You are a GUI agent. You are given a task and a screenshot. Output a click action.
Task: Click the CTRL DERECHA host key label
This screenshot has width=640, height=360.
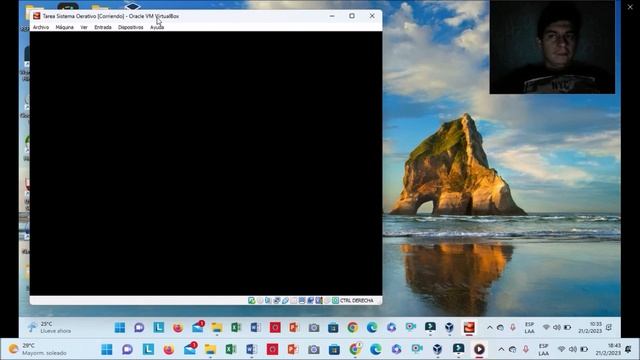click(x=357, y=300)
